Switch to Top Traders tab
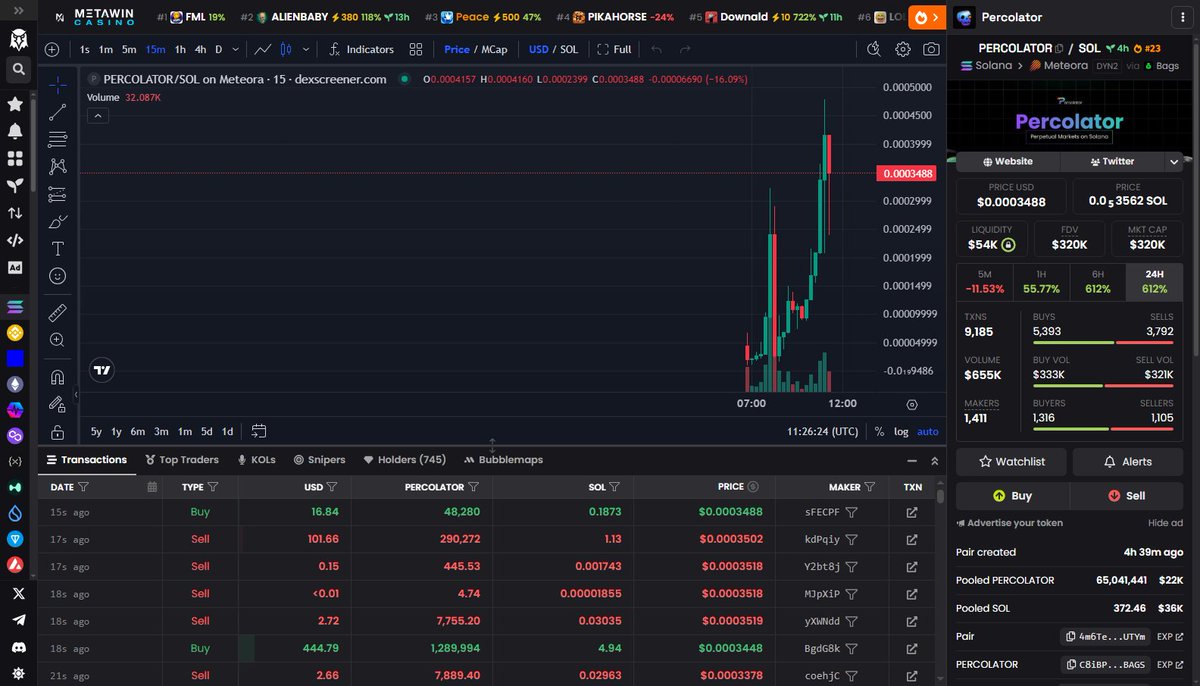Screen dimensions: 1200x686 [x=182, y=460]
